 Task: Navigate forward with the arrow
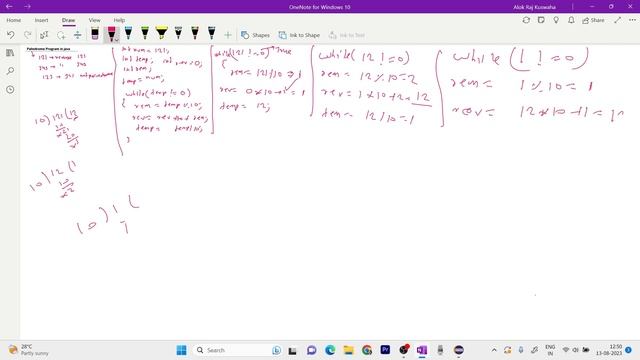pos(27,7)
